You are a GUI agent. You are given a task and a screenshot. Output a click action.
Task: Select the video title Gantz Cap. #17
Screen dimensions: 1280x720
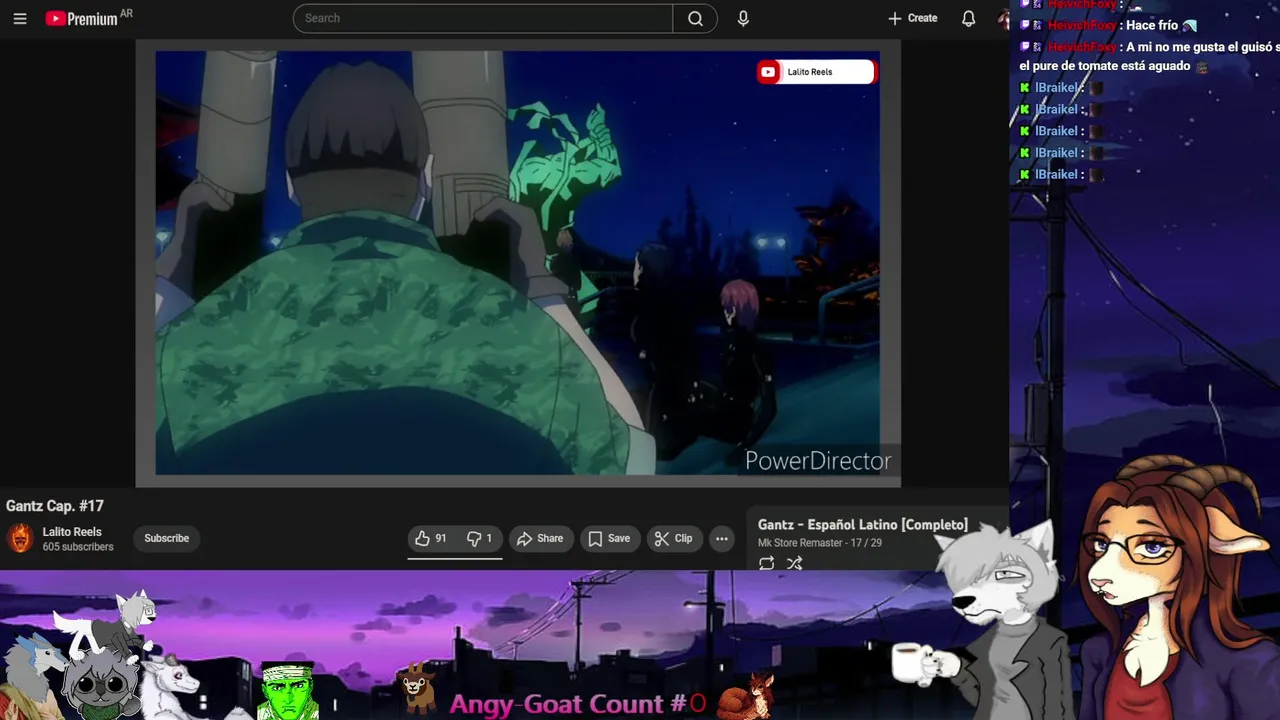click(55, 506)
